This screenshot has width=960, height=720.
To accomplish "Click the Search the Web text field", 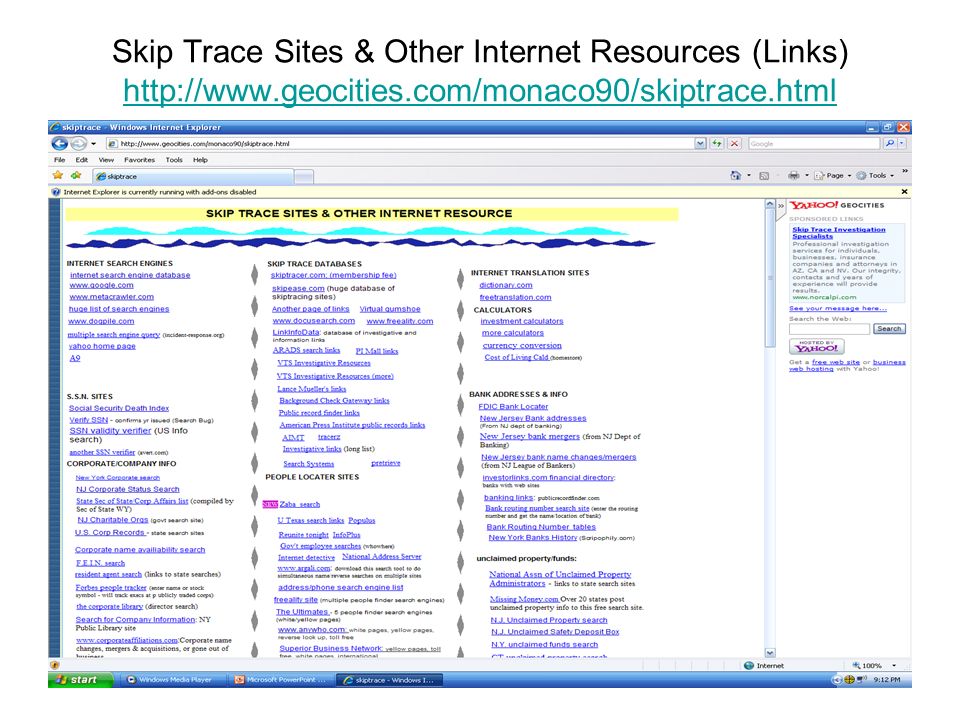I will [829, 329].
